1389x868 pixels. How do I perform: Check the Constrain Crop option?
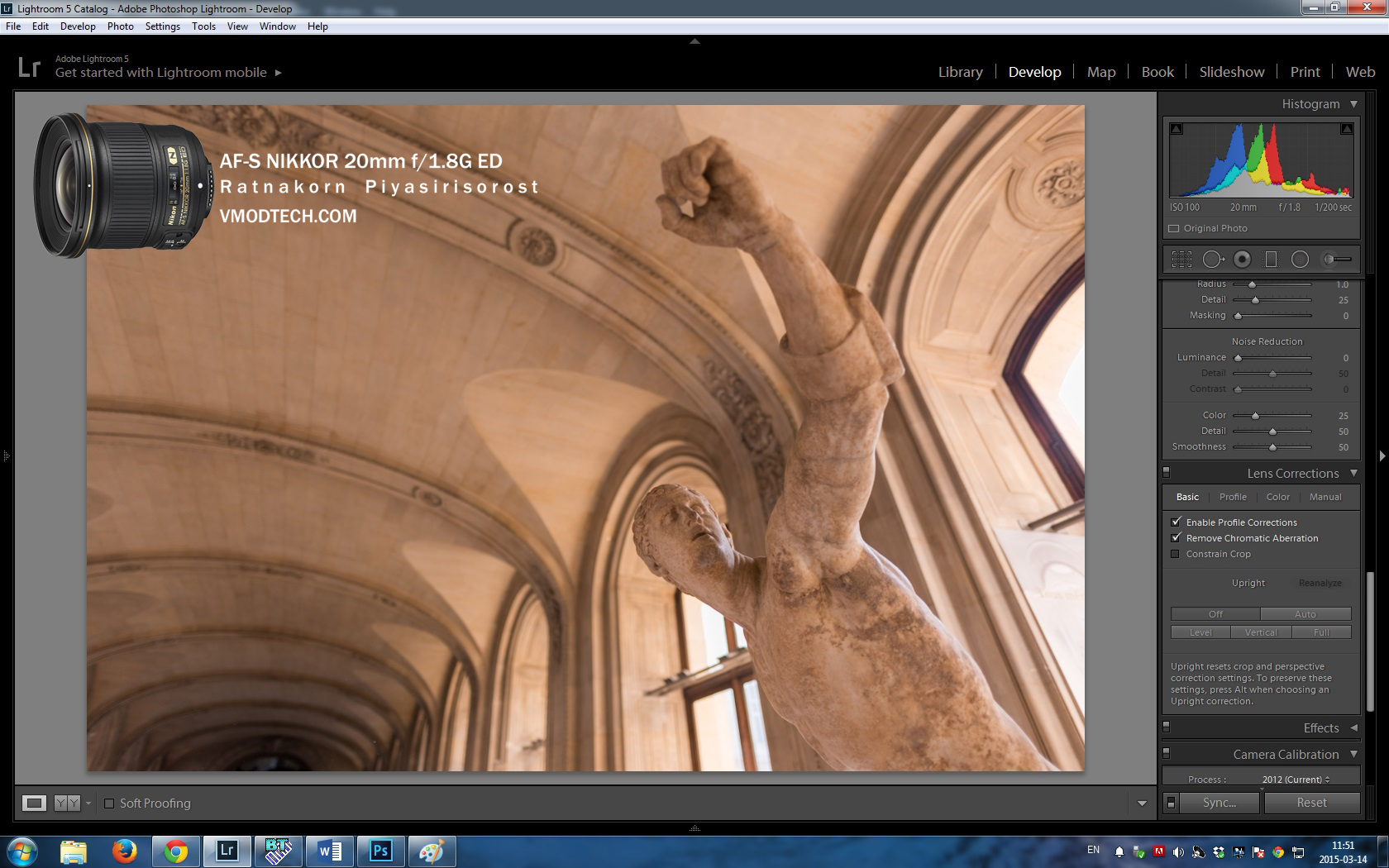pos(1176,554)
